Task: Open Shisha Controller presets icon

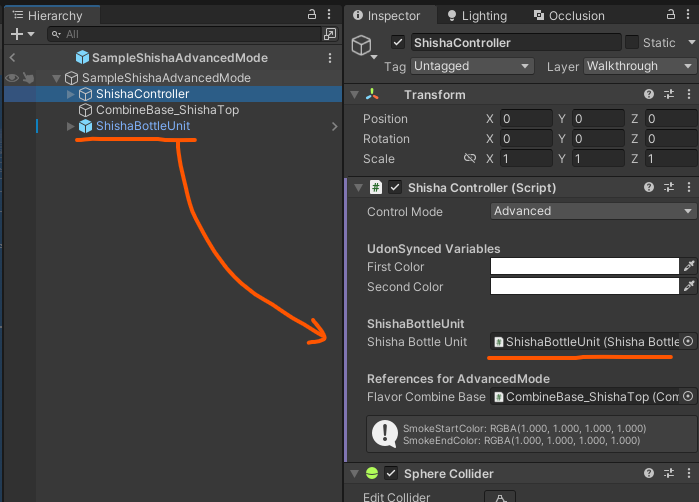Action: (x=669, y=187)
